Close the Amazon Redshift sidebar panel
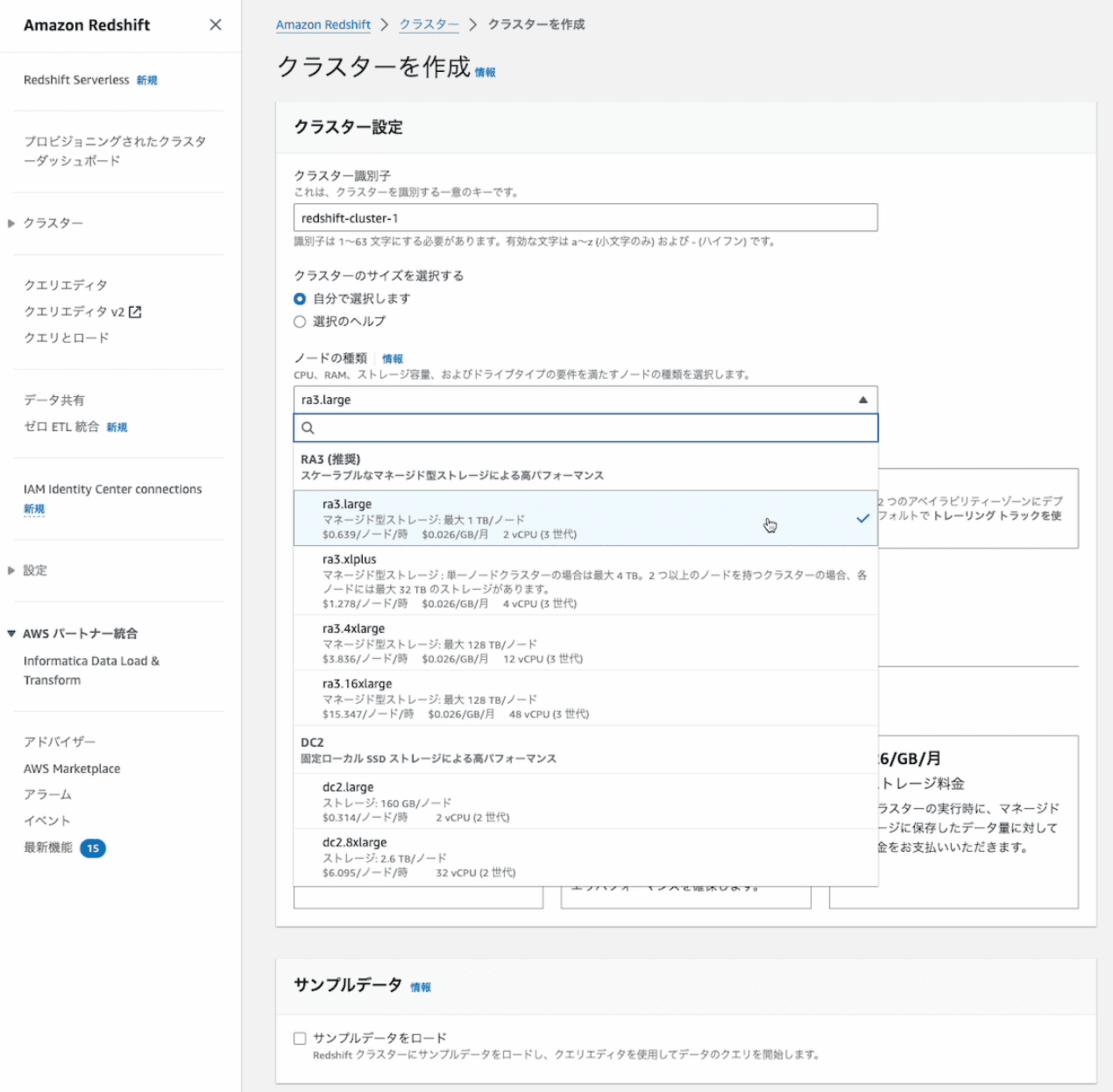The image size is (1113, 1092). pos(215,24)
